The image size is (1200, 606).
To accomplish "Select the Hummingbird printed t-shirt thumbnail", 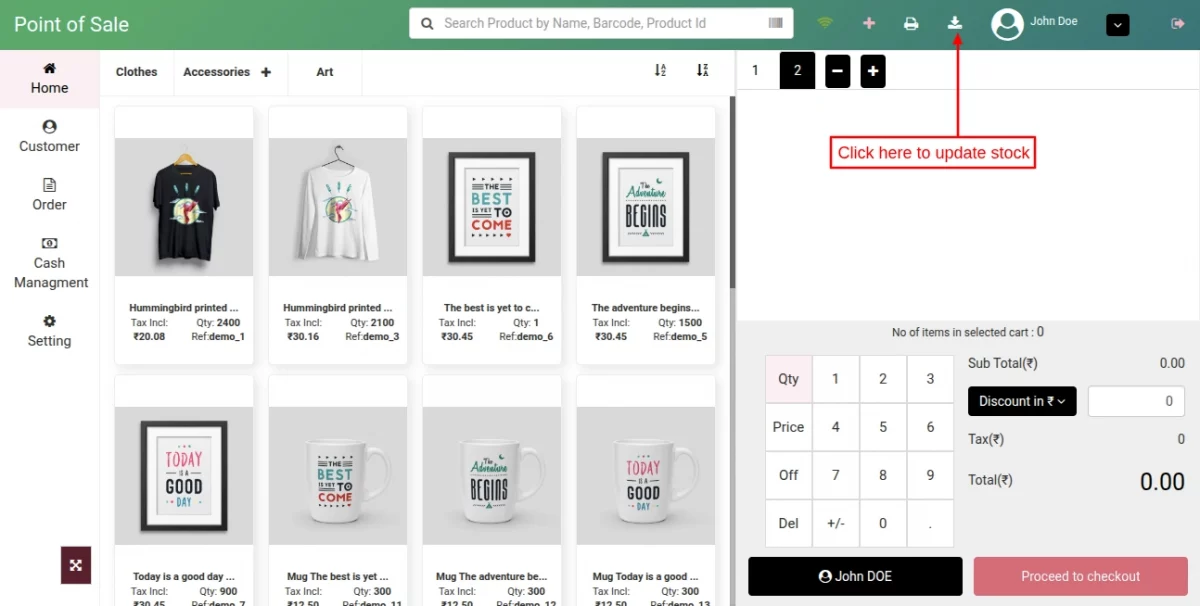I will click(183, 206).
